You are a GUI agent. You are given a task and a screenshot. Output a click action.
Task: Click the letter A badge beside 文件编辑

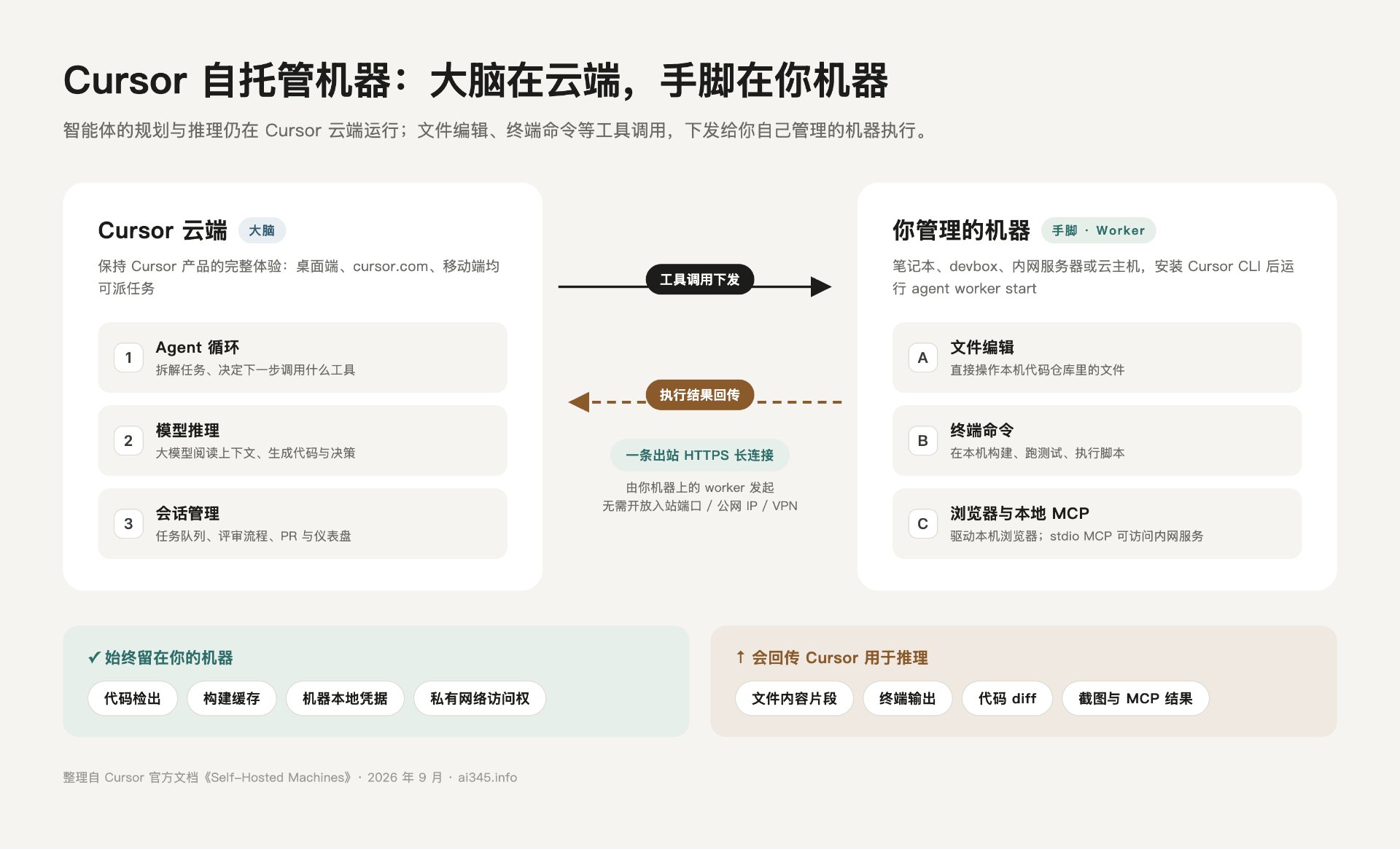(x=922, y=358)
